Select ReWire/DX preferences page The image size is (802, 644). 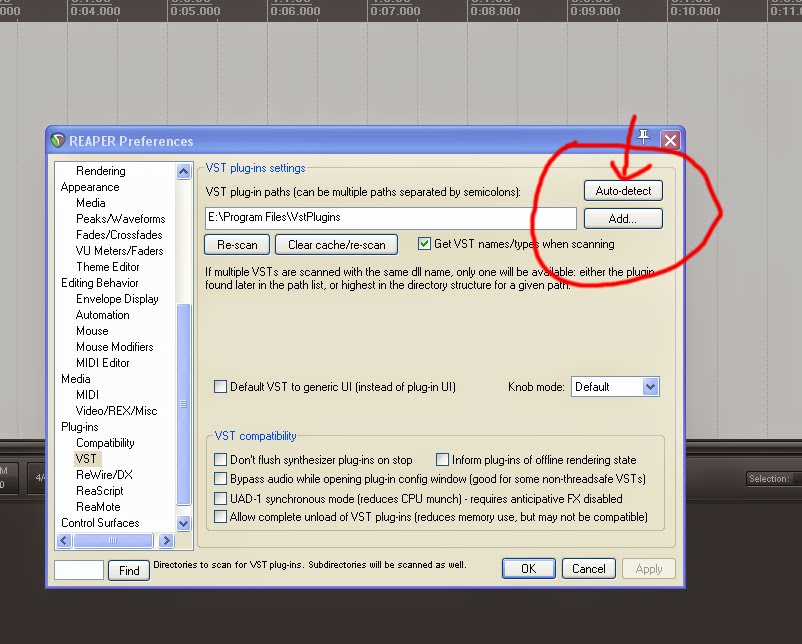point(104,475)
